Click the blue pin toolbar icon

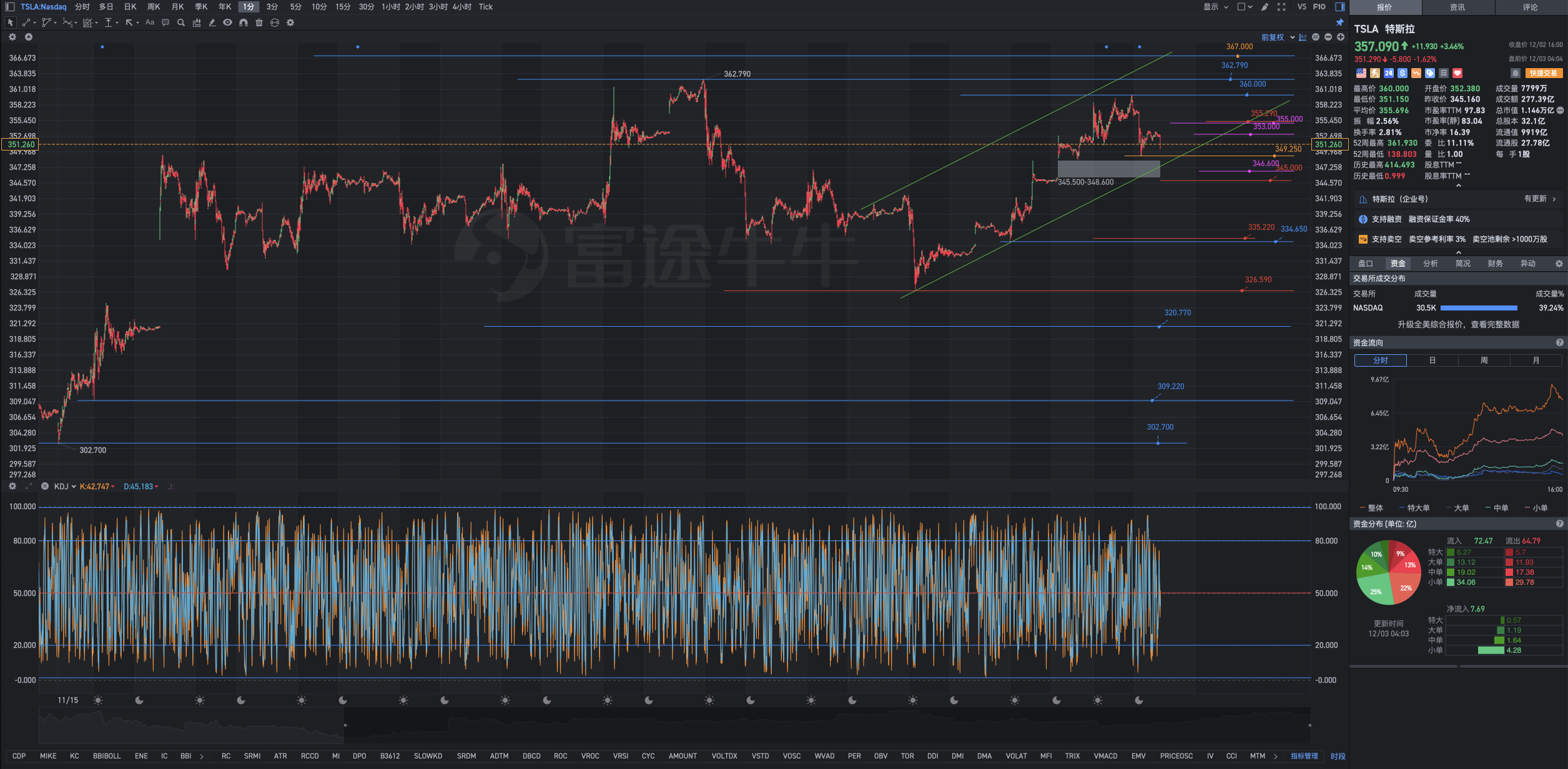[1339, 22]
